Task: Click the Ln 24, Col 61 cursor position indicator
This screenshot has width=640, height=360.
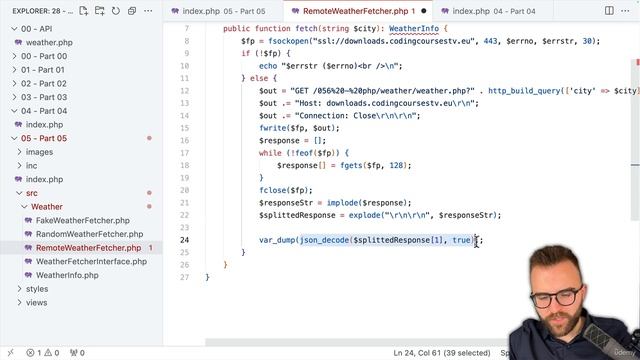Action: (442, 353)
